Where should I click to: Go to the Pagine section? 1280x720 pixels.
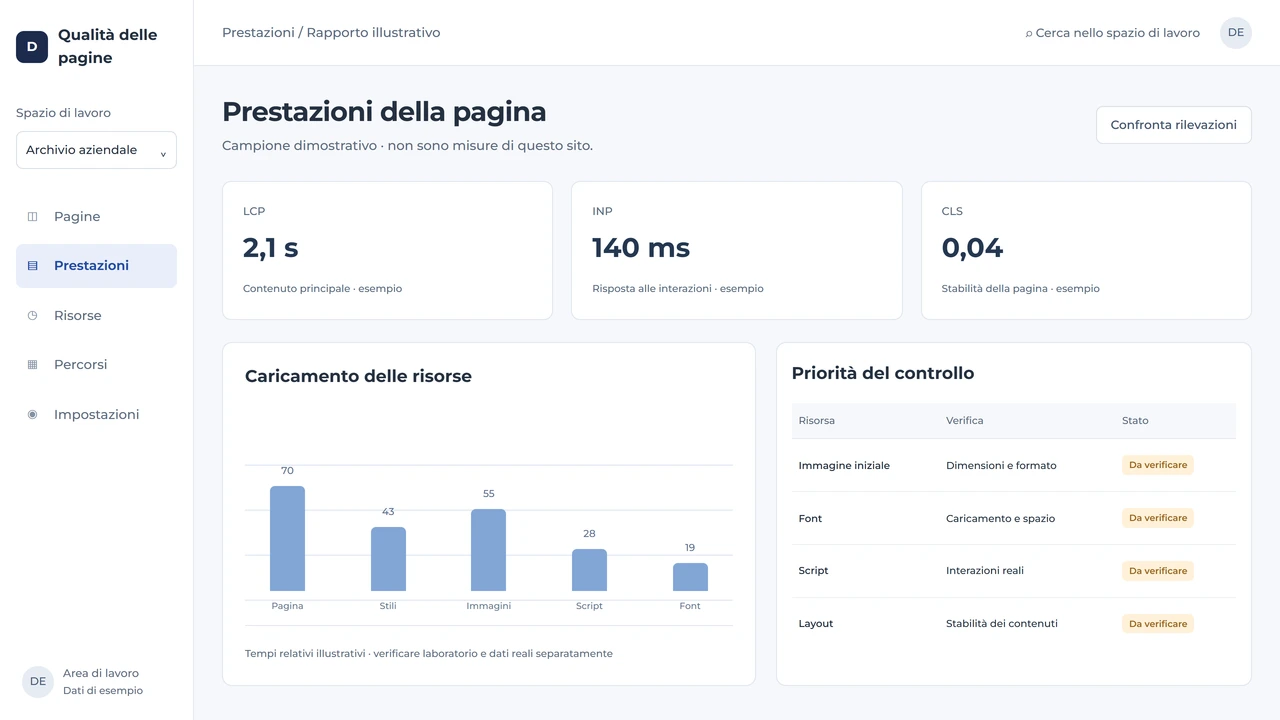[x=96, y=216]
